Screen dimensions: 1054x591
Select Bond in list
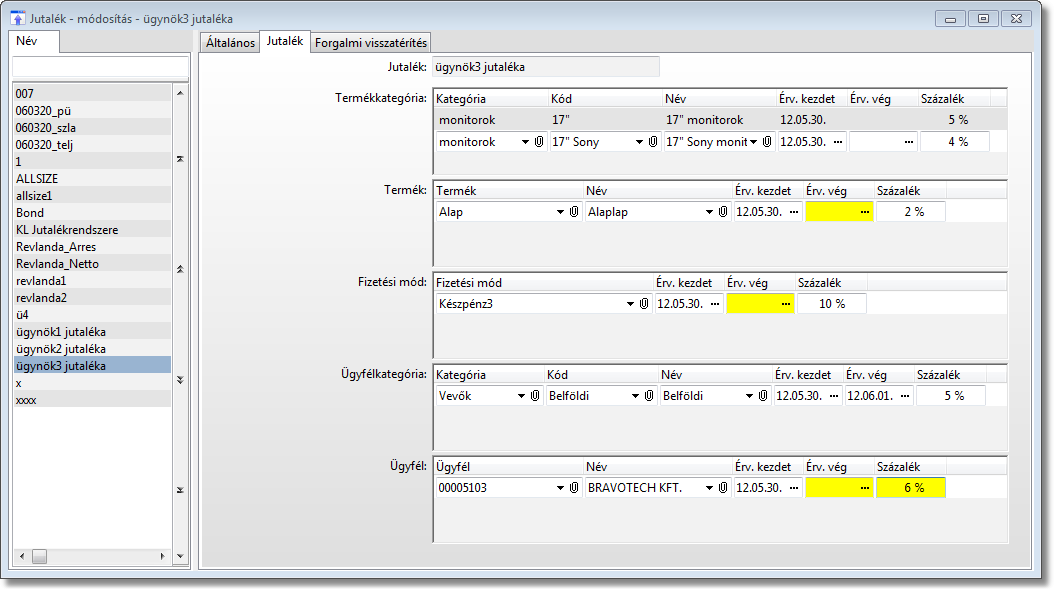(92, 212)
